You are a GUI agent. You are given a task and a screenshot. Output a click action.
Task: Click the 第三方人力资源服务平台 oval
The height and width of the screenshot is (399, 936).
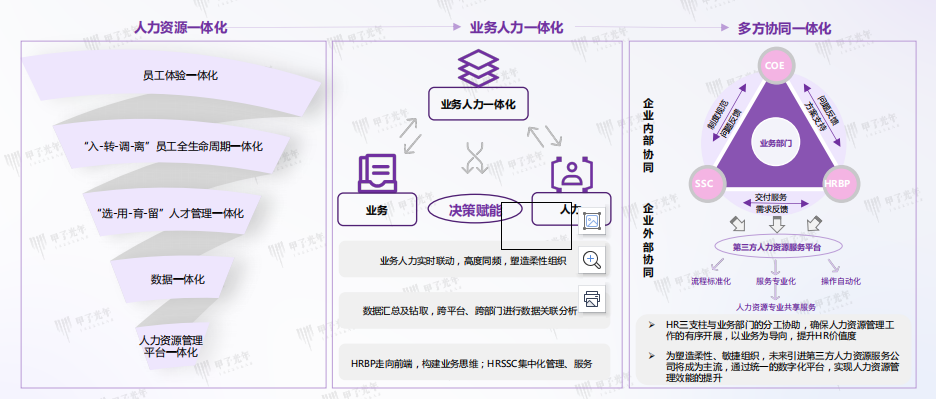[778, 247]
